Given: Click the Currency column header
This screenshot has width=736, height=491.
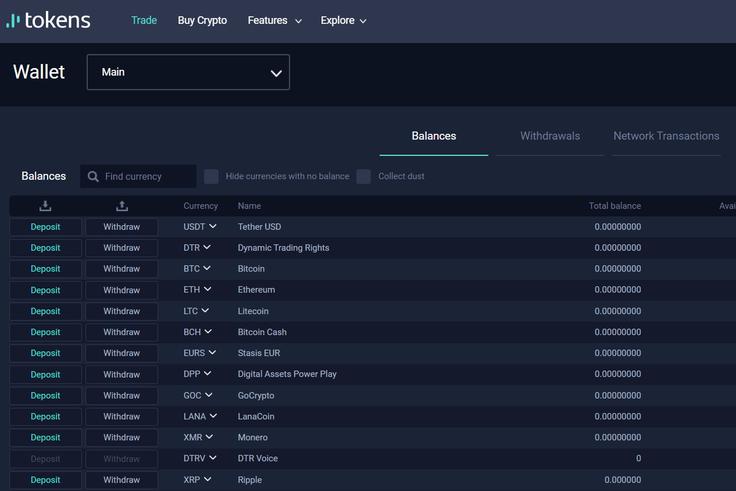Looking at the screenshot, I should [200, 206].
